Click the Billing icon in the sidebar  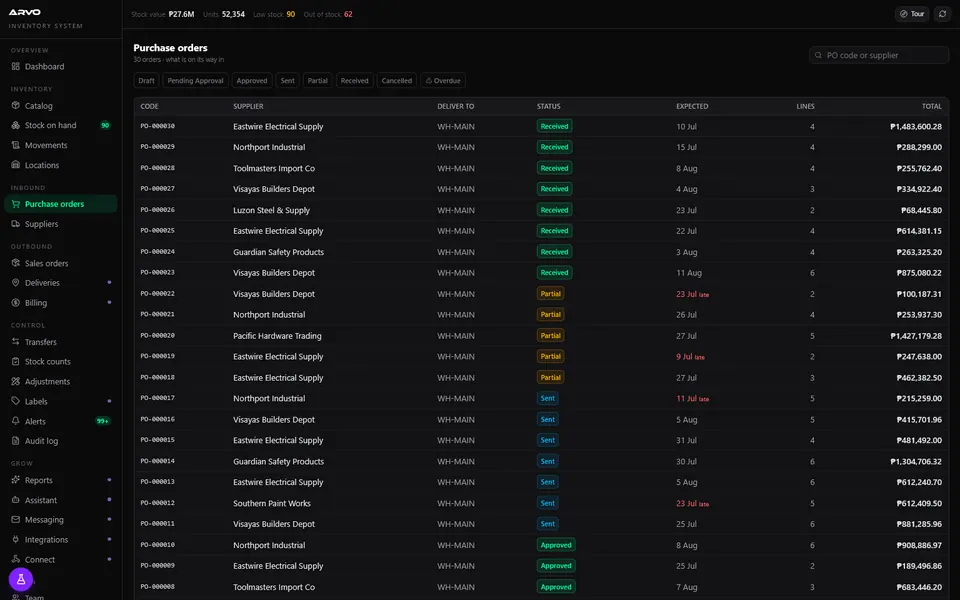15,302
